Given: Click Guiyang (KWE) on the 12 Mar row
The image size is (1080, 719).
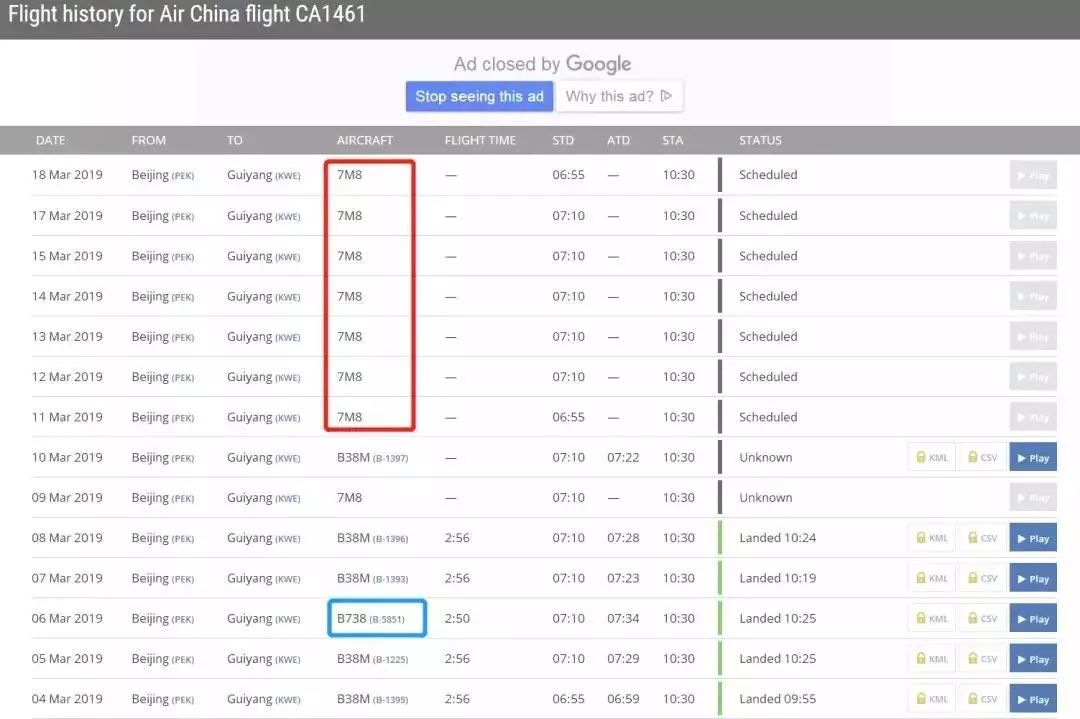Looking at the screenshot, I should pos(263,376).
